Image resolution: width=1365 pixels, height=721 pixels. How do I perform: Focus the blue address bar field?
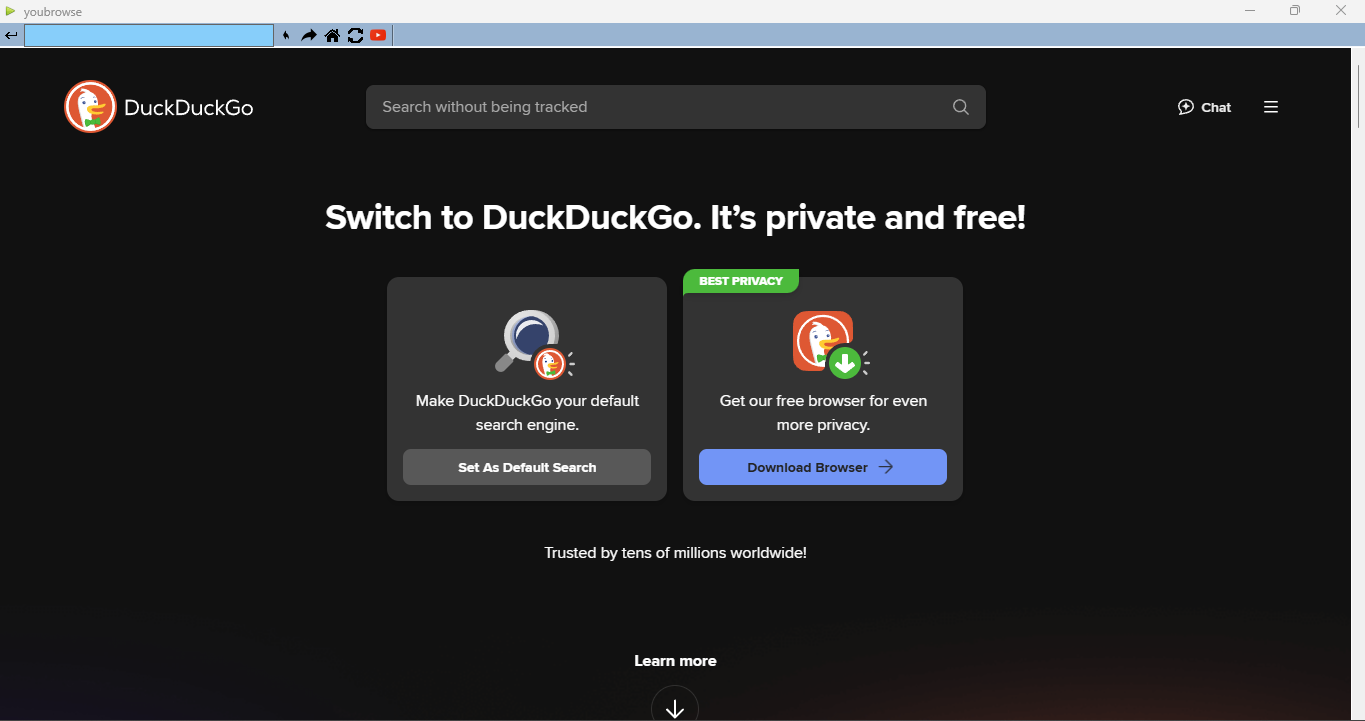pyautogui.click(x=149, y=36)
